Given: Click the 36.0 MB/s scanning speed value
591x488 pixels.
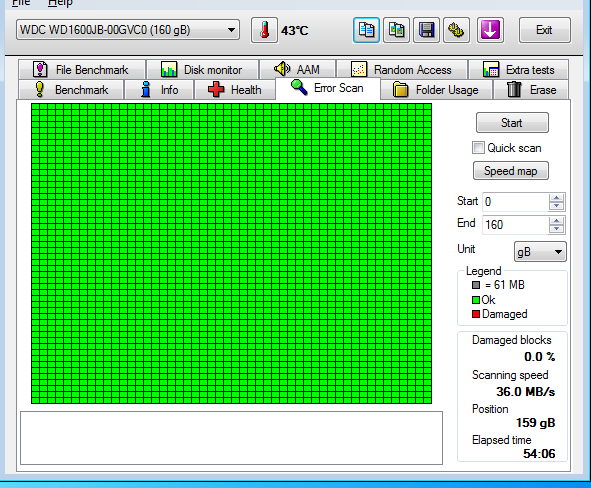Looking at the screenshot, I should pyautogui.click(x=525, y=392).
